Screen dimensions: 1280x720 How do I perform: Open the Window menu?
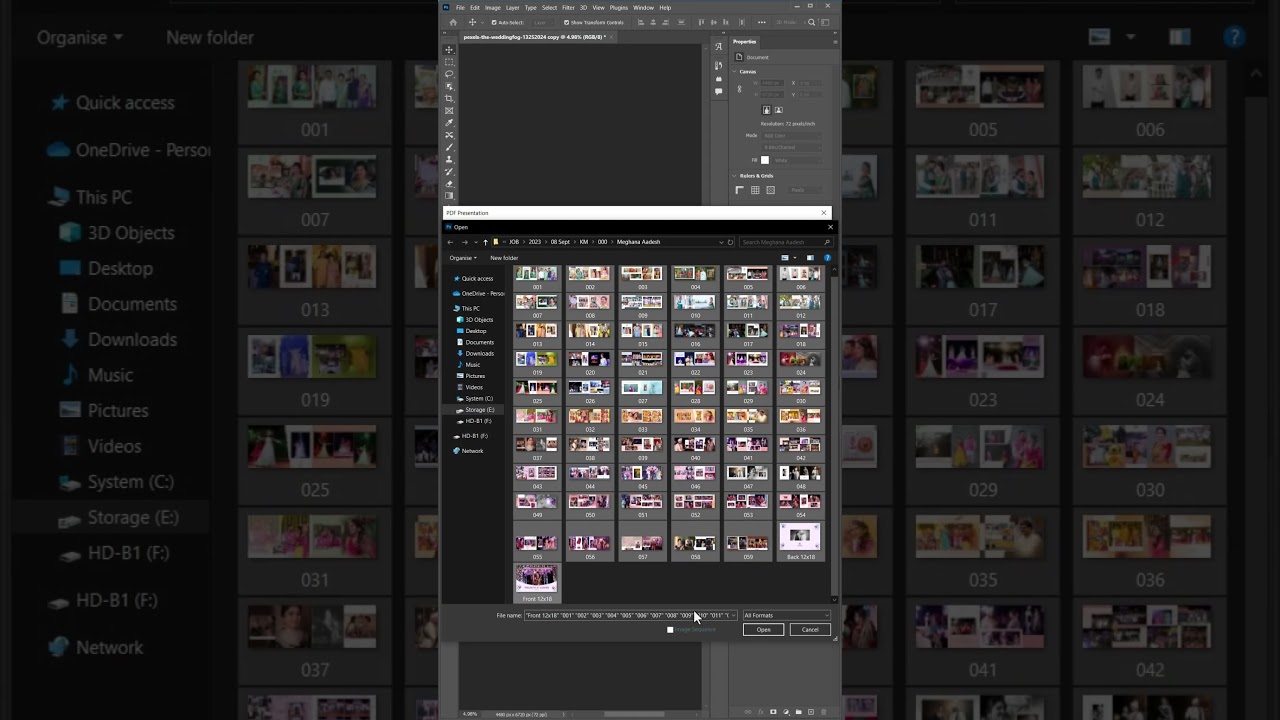pos(644,7)
